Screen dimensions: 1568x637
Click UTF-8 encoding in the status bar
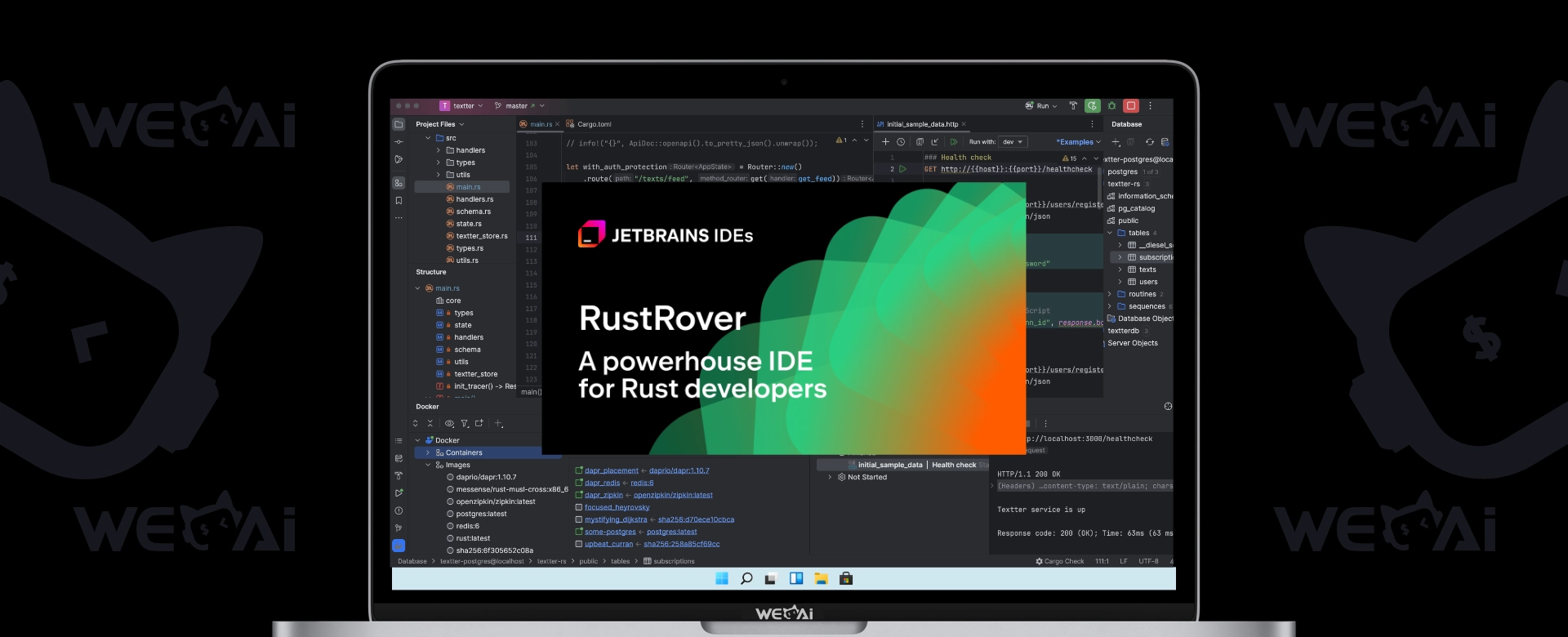[x=1148, y=561]
